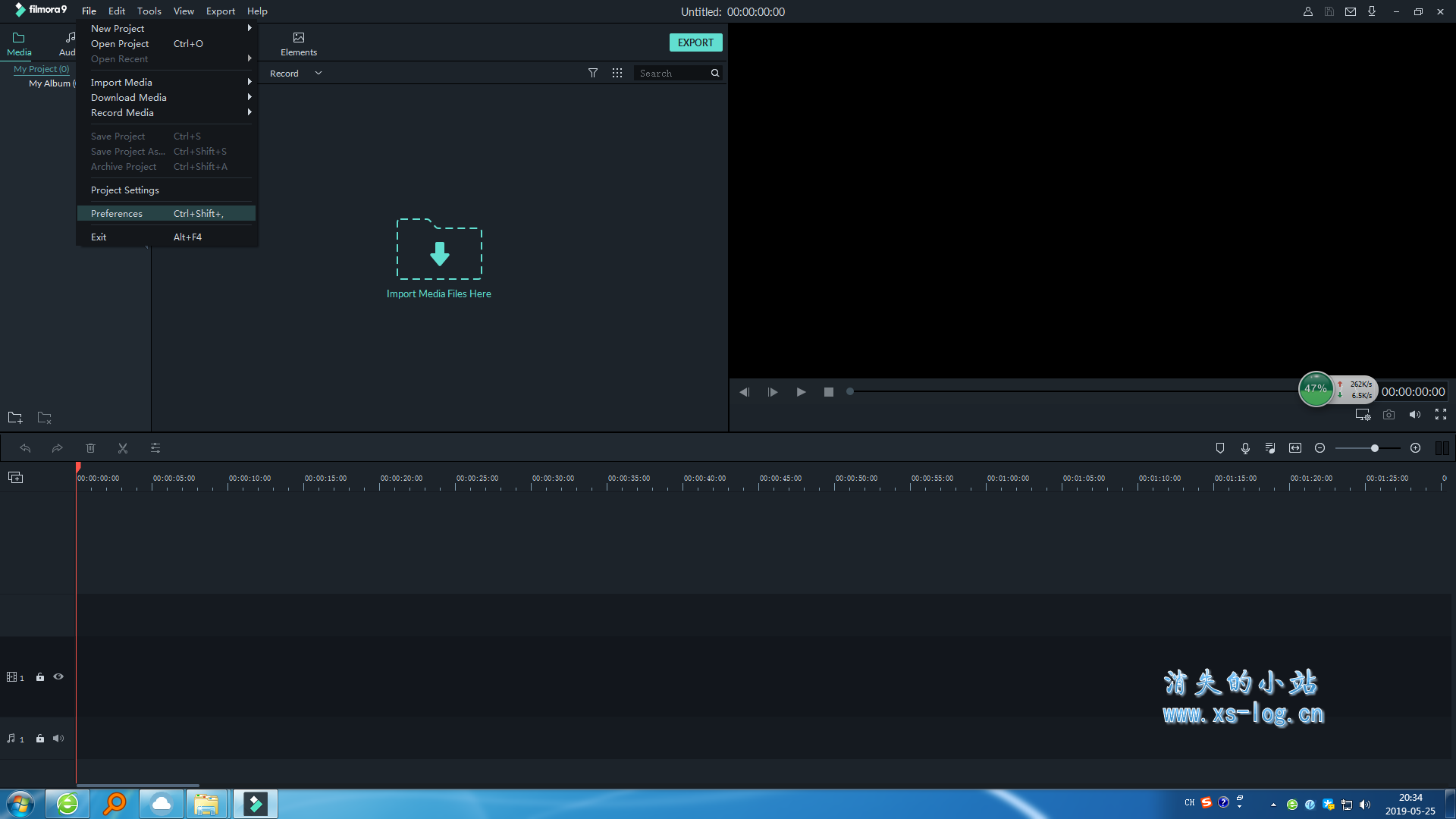Select Project Settings menu entry

(x=125, y=190)
